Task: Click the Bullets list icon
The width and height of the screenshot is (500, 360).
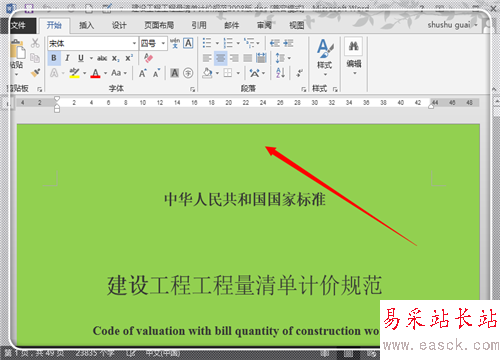Action: 207,43
